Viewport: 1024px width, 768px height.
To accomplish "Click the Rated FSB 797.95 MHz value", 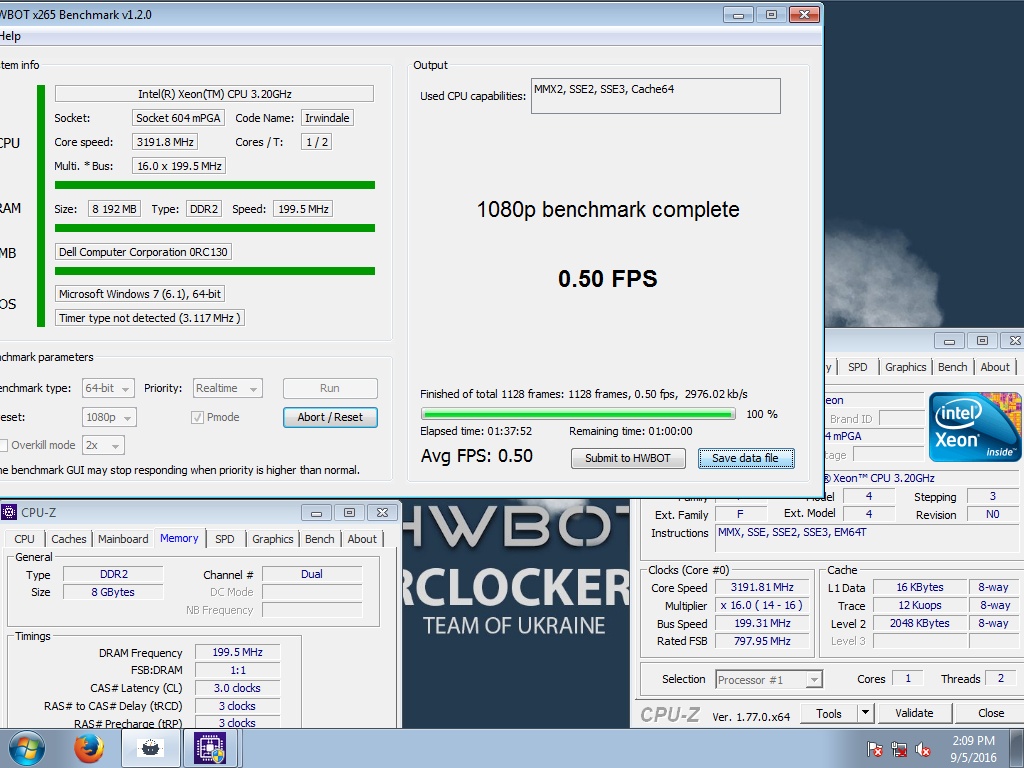I will (762, 641).
